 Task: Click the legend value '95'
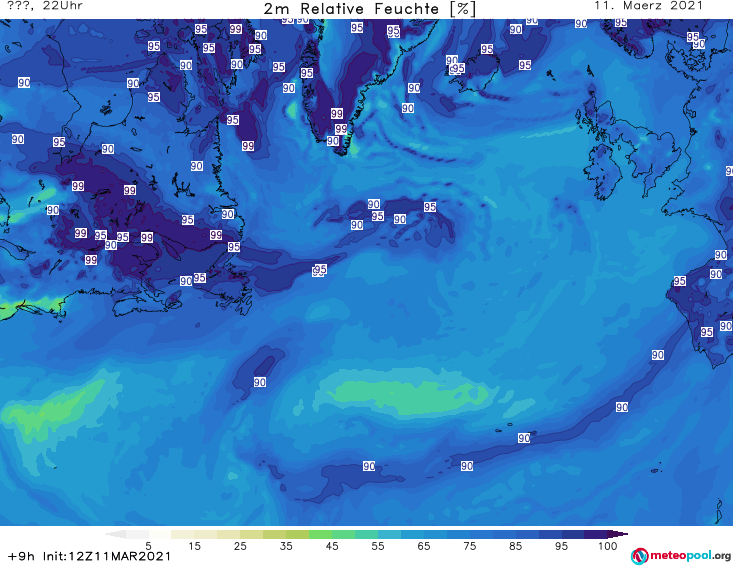coord(561,546)
